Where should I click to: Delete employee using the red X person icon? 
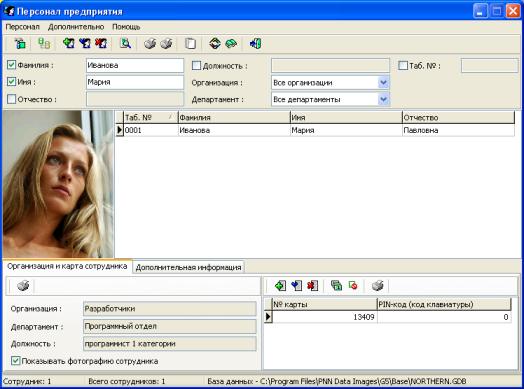tap(101, 43)
